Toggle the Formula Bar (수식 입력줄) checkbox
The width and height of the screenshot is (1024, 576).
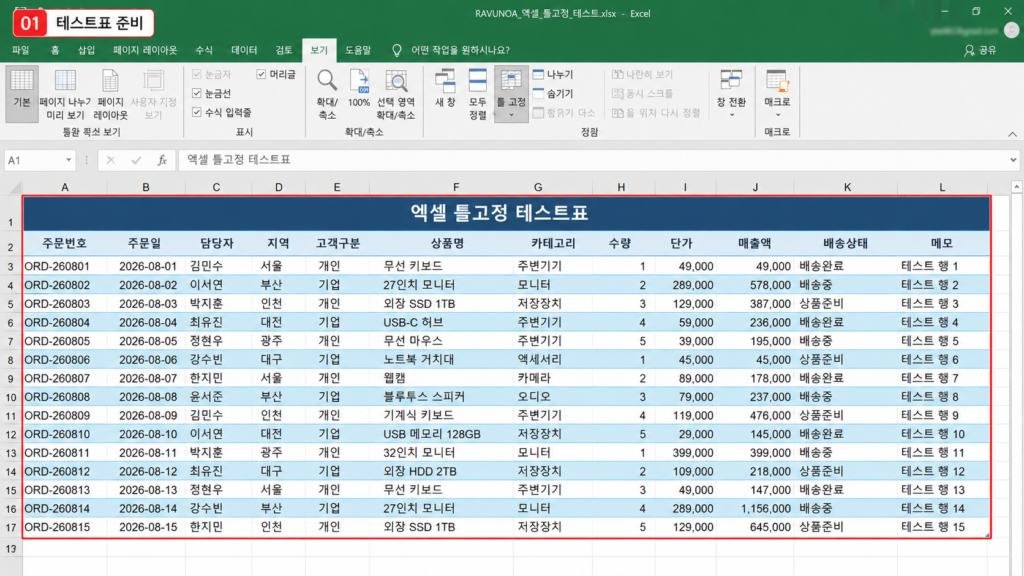(x=197, y=112)
